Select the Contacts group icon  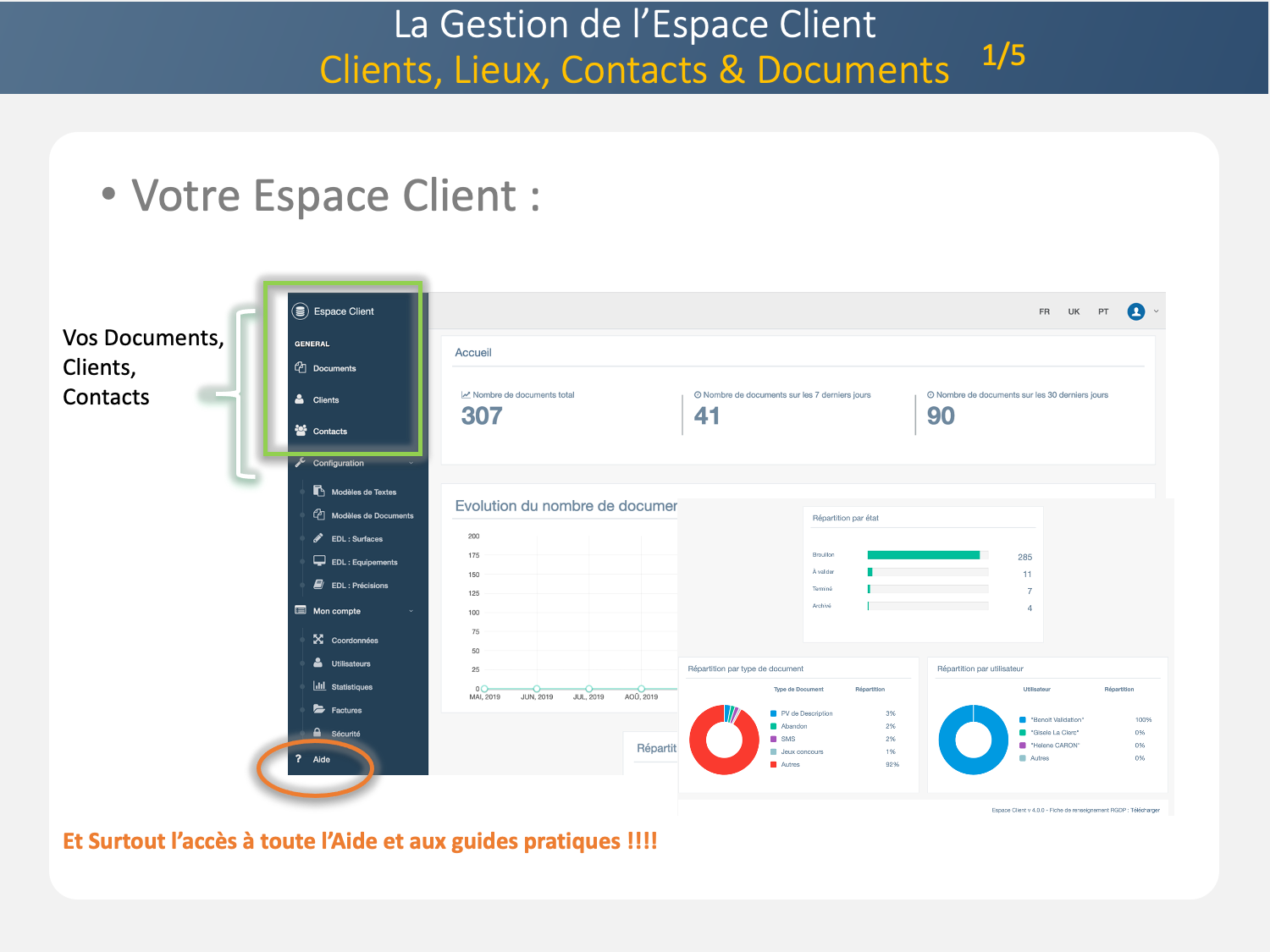301,431
